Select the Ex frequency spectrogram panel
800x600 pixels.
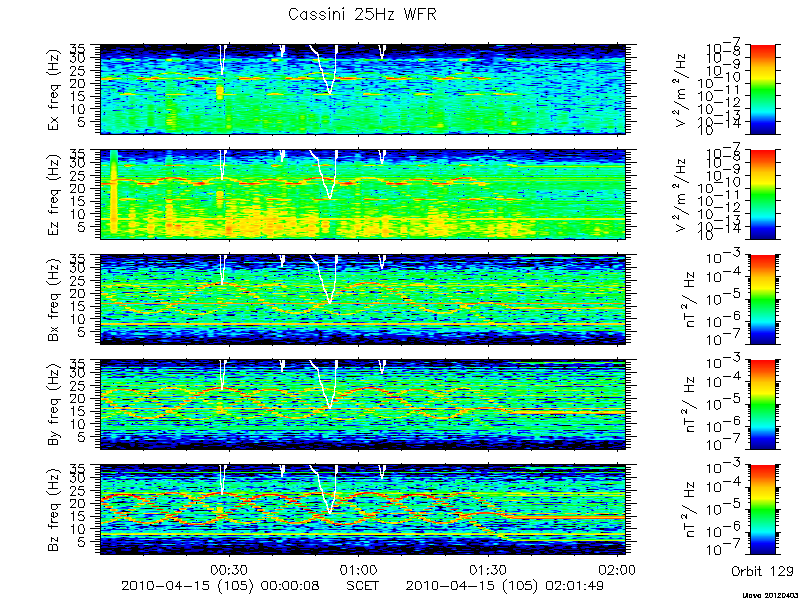(x=363, y=89)
